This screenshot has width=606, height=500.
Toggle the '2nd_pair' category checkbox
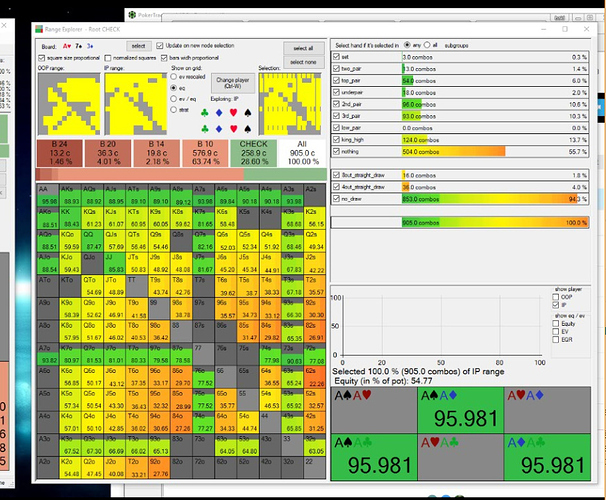[336, 104]
